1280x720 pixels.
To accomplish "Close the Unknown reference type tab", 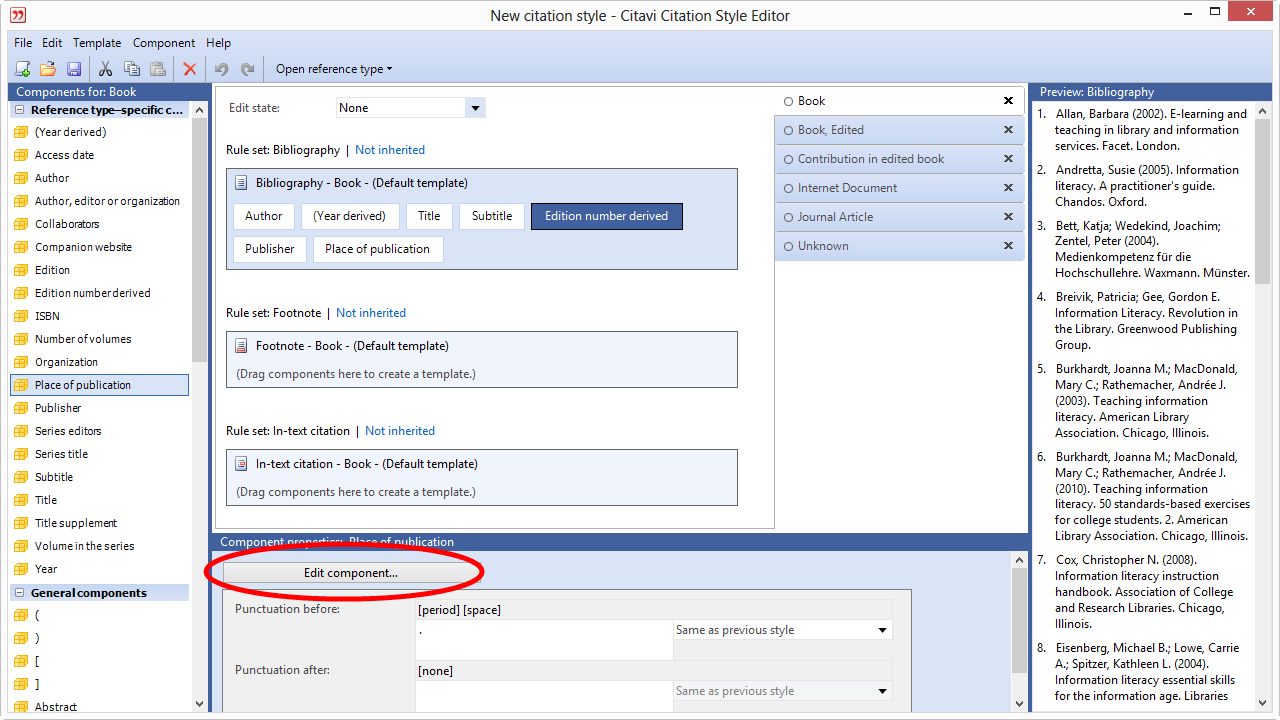I will pos(1008,246).
